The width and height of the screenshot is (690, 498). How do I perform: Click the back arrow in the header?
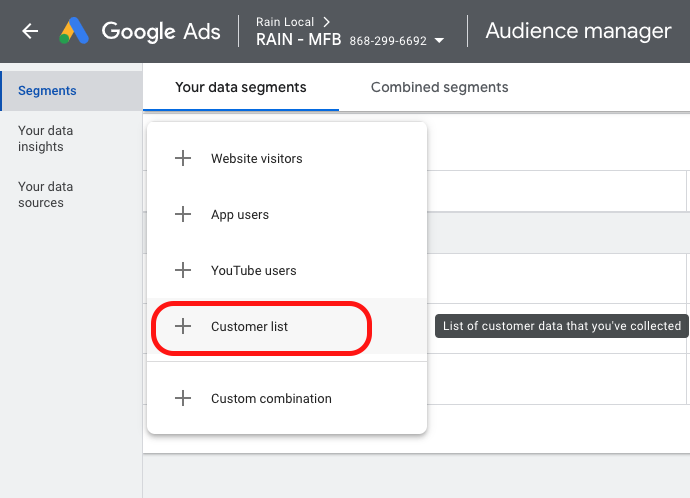tap(30, 31)
